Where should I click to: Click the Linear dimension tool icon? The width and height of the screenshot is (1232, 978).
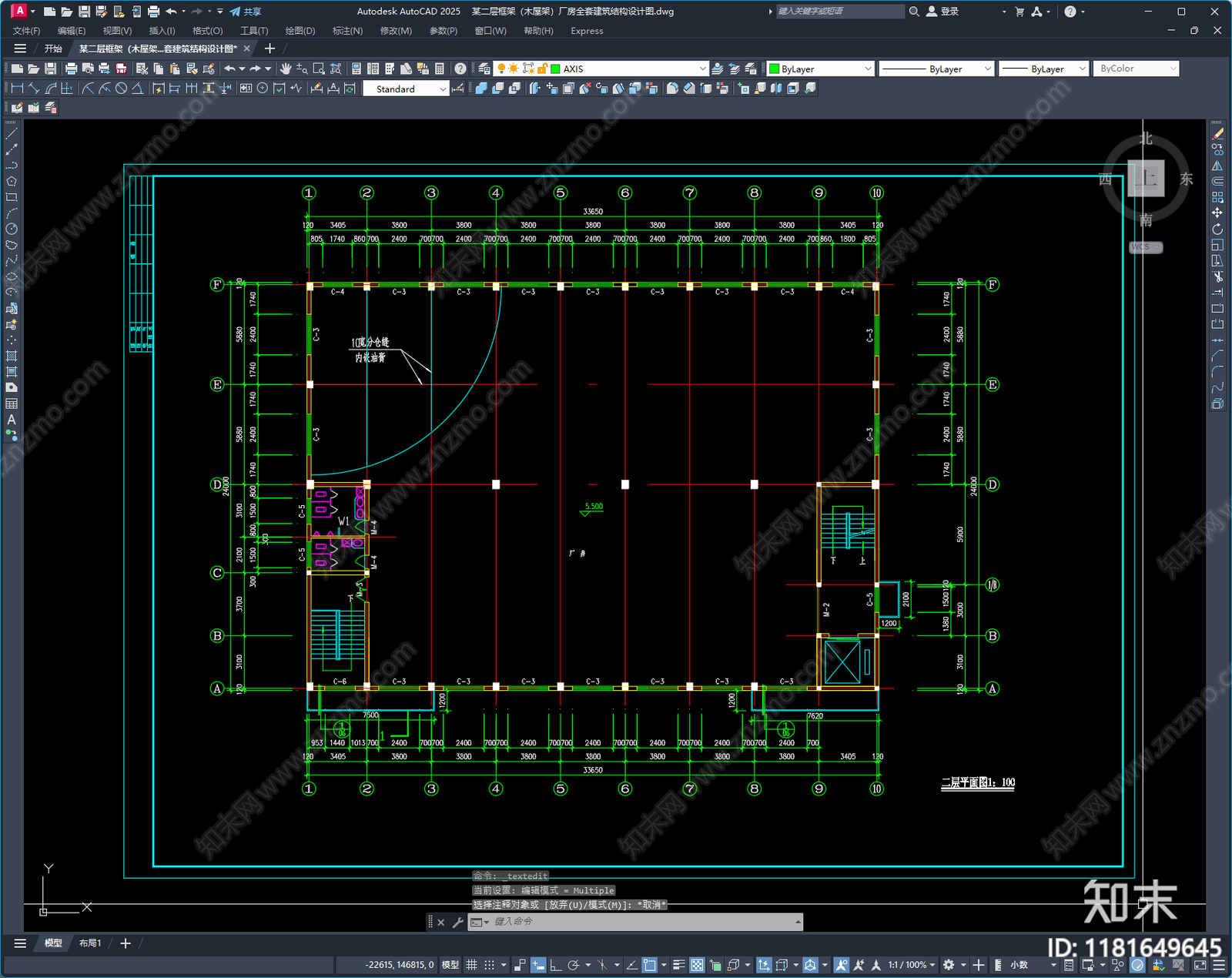coord(17,89)
